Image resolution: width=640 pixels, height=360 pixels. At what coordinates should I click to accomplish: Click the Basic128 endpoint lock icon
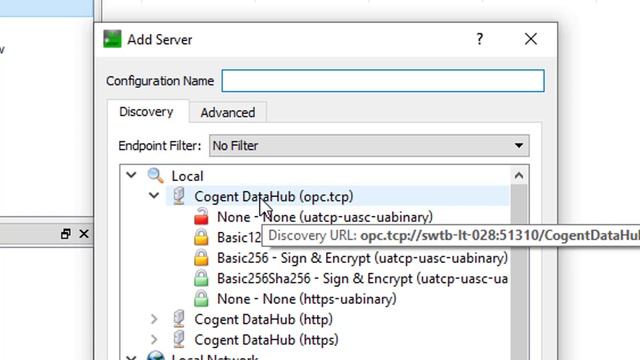pyautogui.click(x=201, y=237)
